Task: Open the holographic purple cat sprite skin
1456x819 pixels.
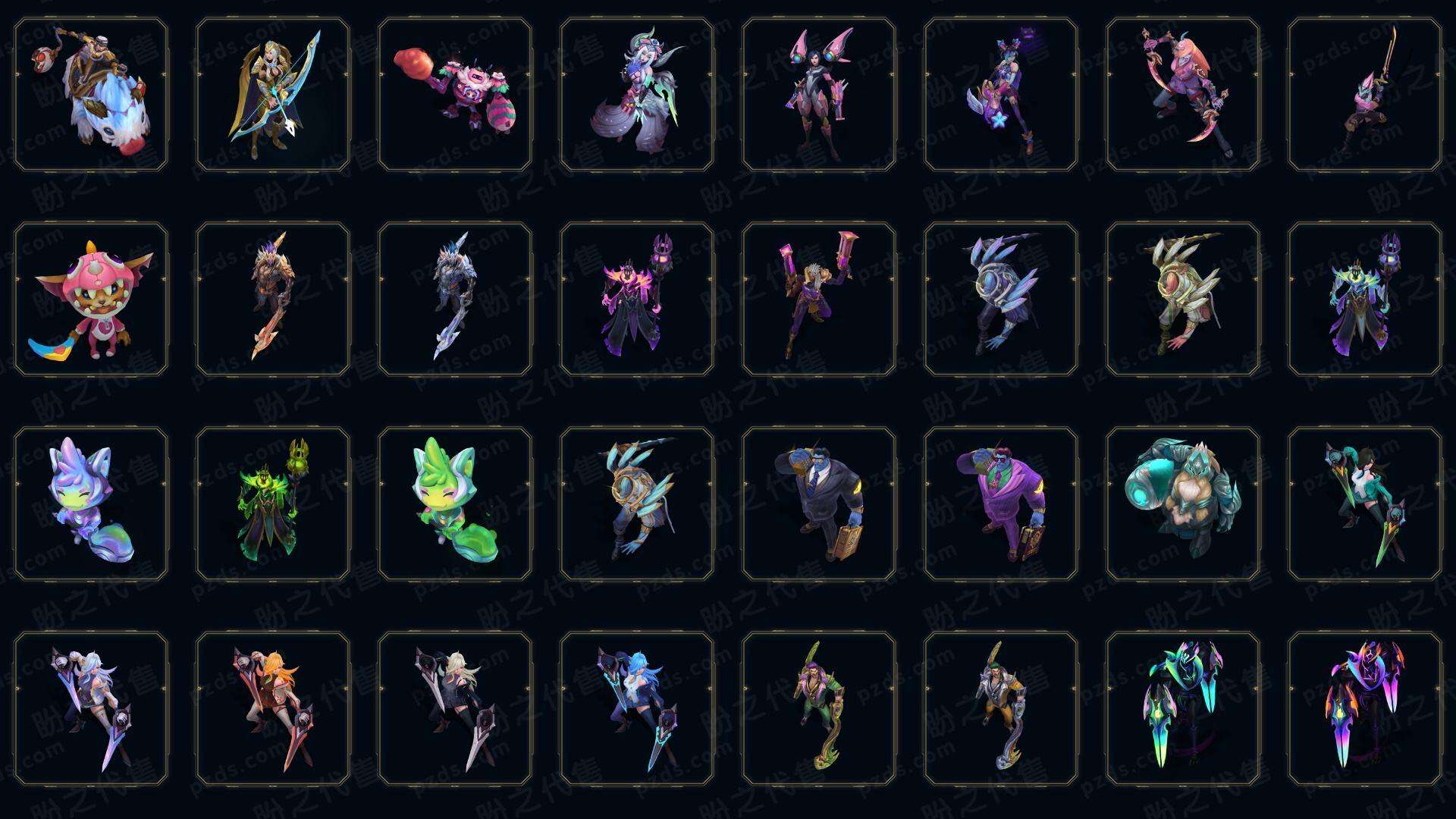Action: coord(91,504)
